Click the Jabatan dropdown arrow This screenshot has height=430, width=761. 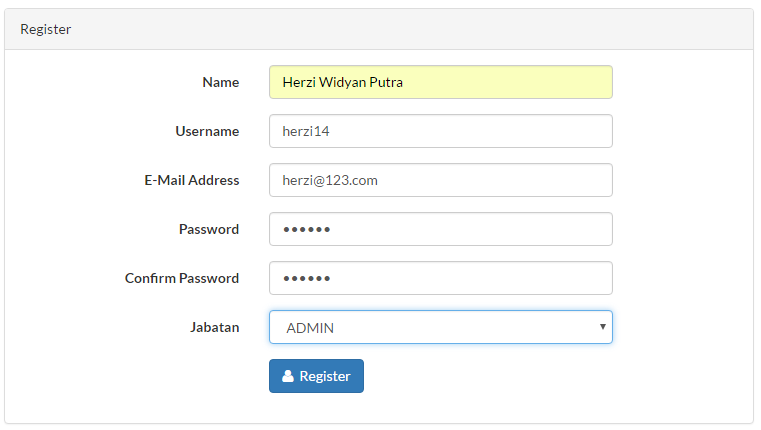pyautogui.click(x=602, y=327)
